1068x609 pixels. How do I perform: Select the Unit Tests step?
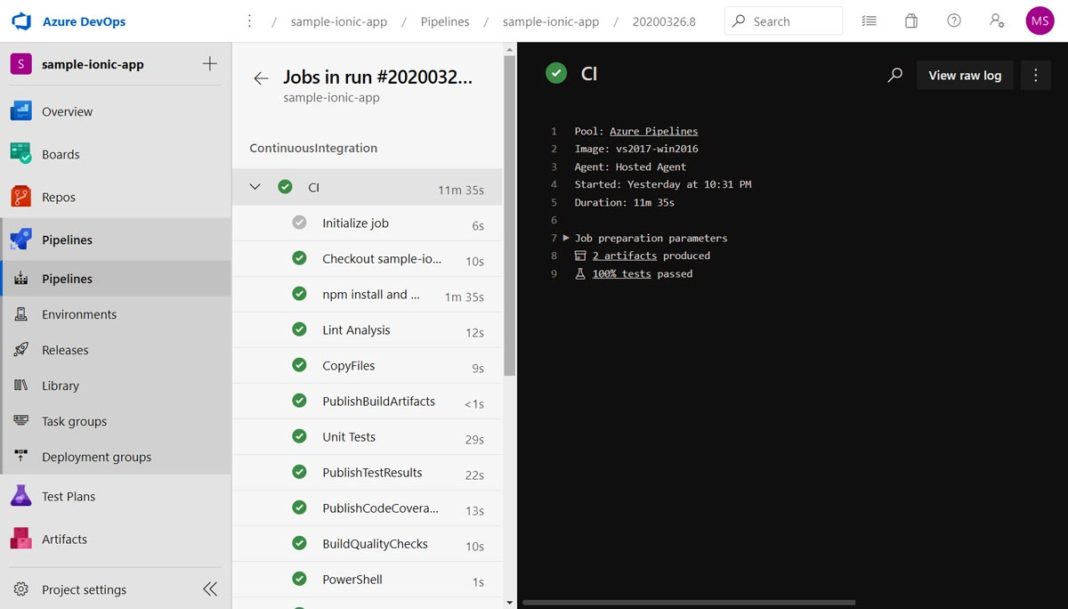point(348,436)
